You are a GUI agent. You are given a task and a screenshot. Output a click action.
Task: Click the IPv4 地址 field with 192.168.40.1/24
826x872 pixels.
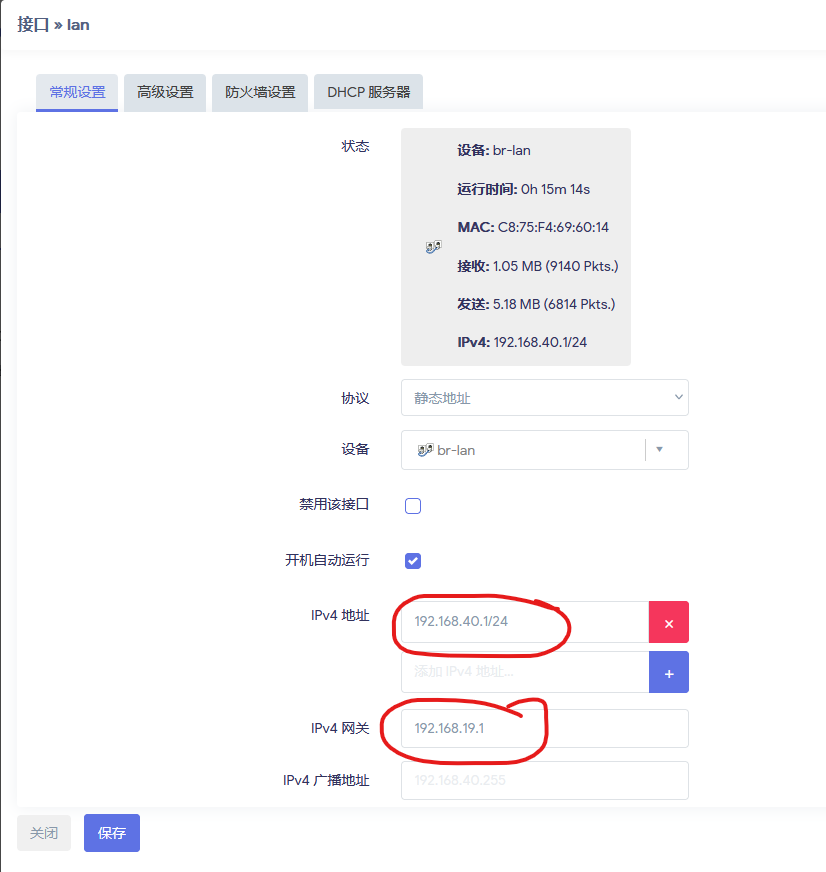[524, 622]
